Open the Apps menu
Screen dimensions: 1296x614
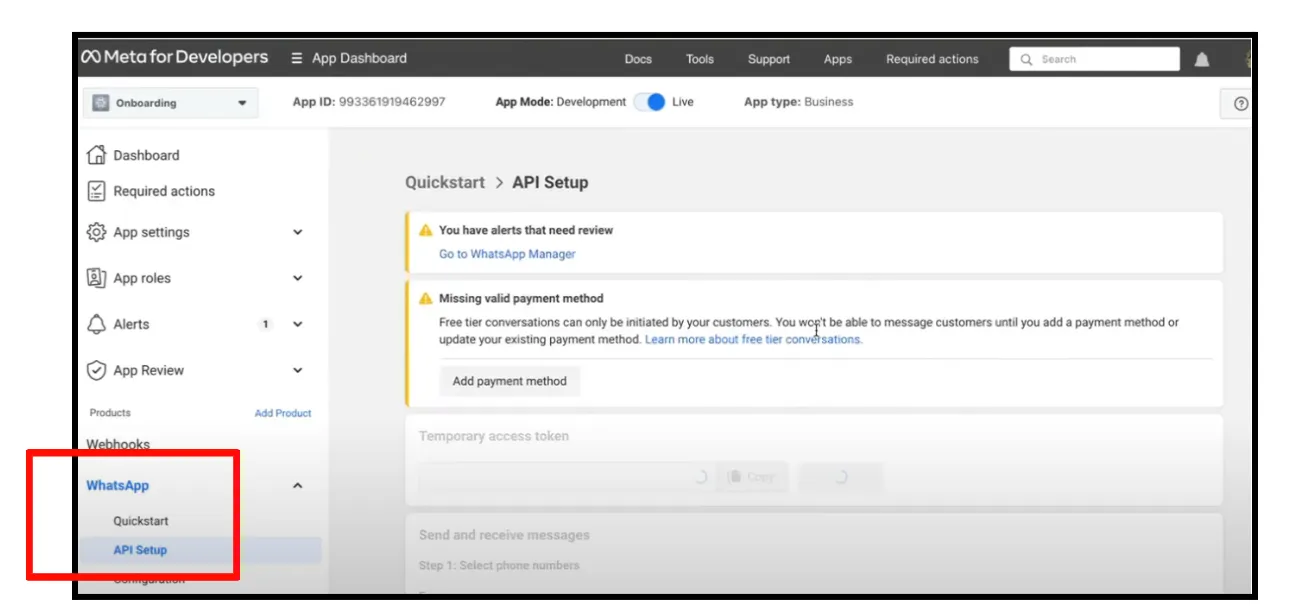pyautogui.click(x=838, y=59)
